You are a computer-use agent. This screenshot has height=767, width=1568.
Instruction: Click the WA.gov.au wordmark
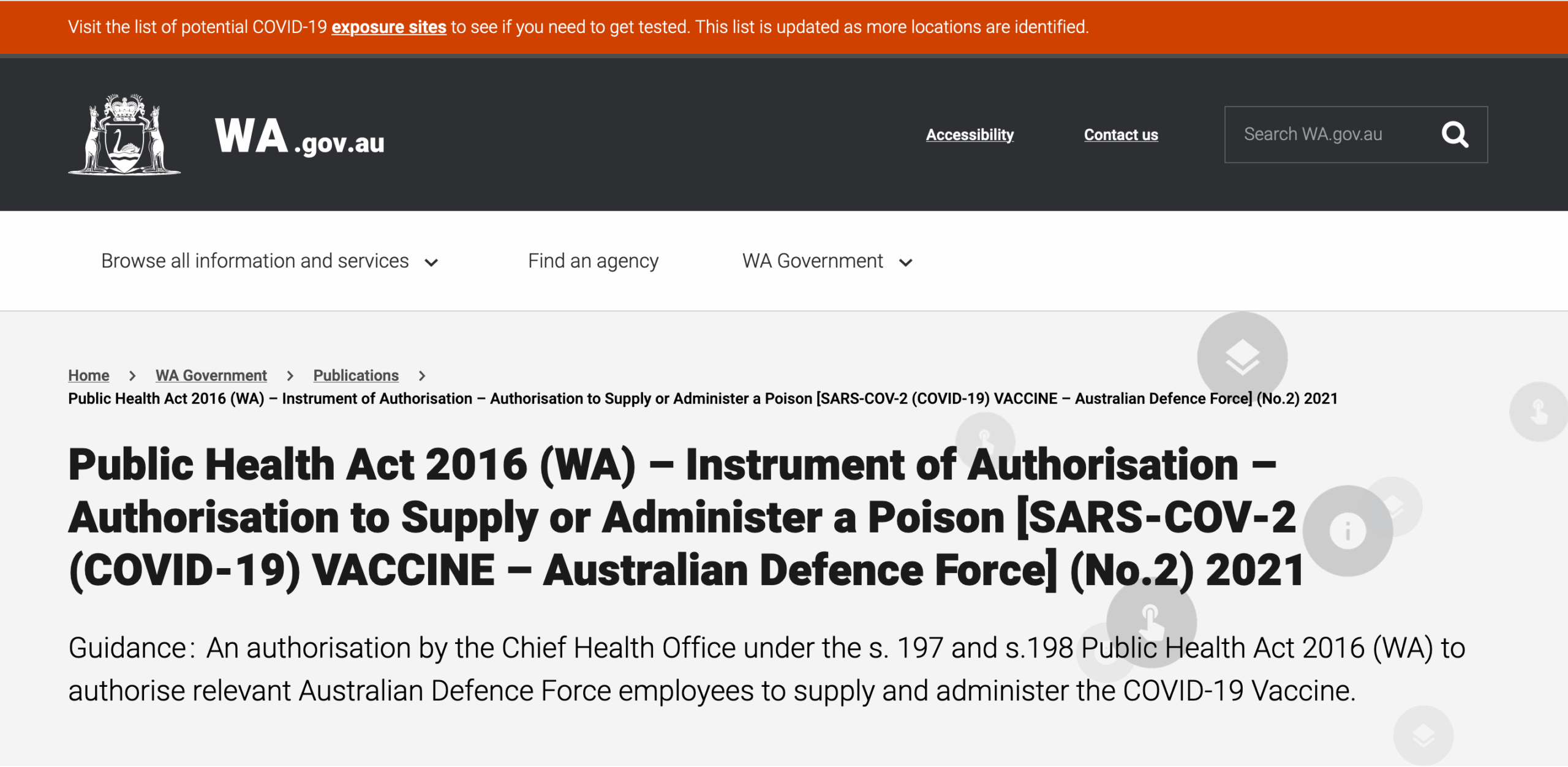click(300, 137)
